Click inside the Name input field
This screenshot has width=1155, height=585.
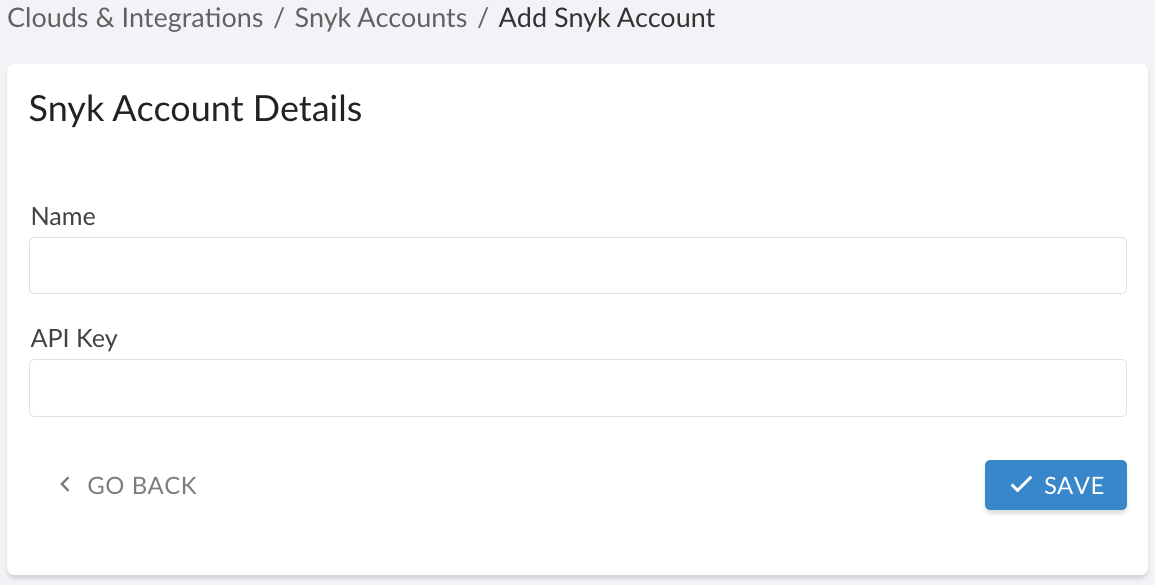tap(577, 265)
